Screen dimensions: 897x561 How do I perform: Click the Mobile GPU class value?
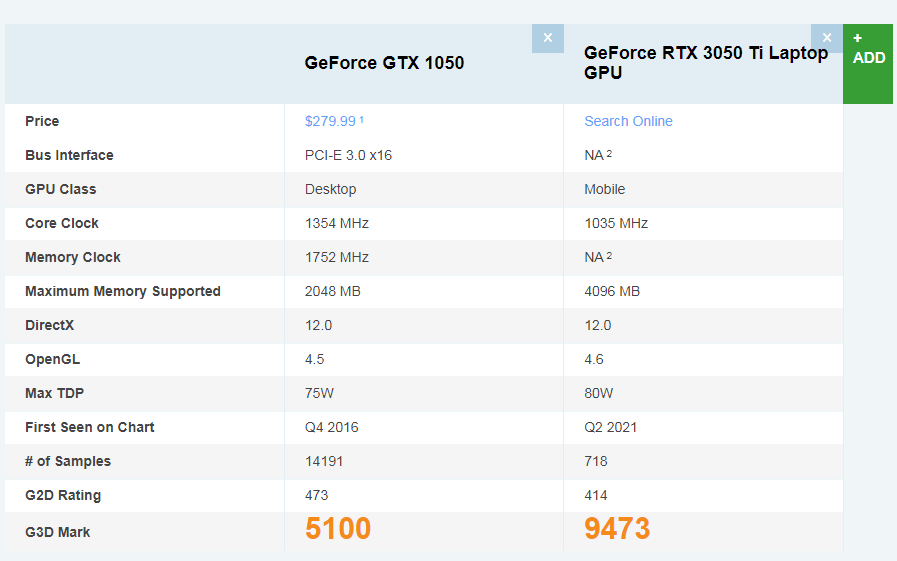tap(605, 189)
